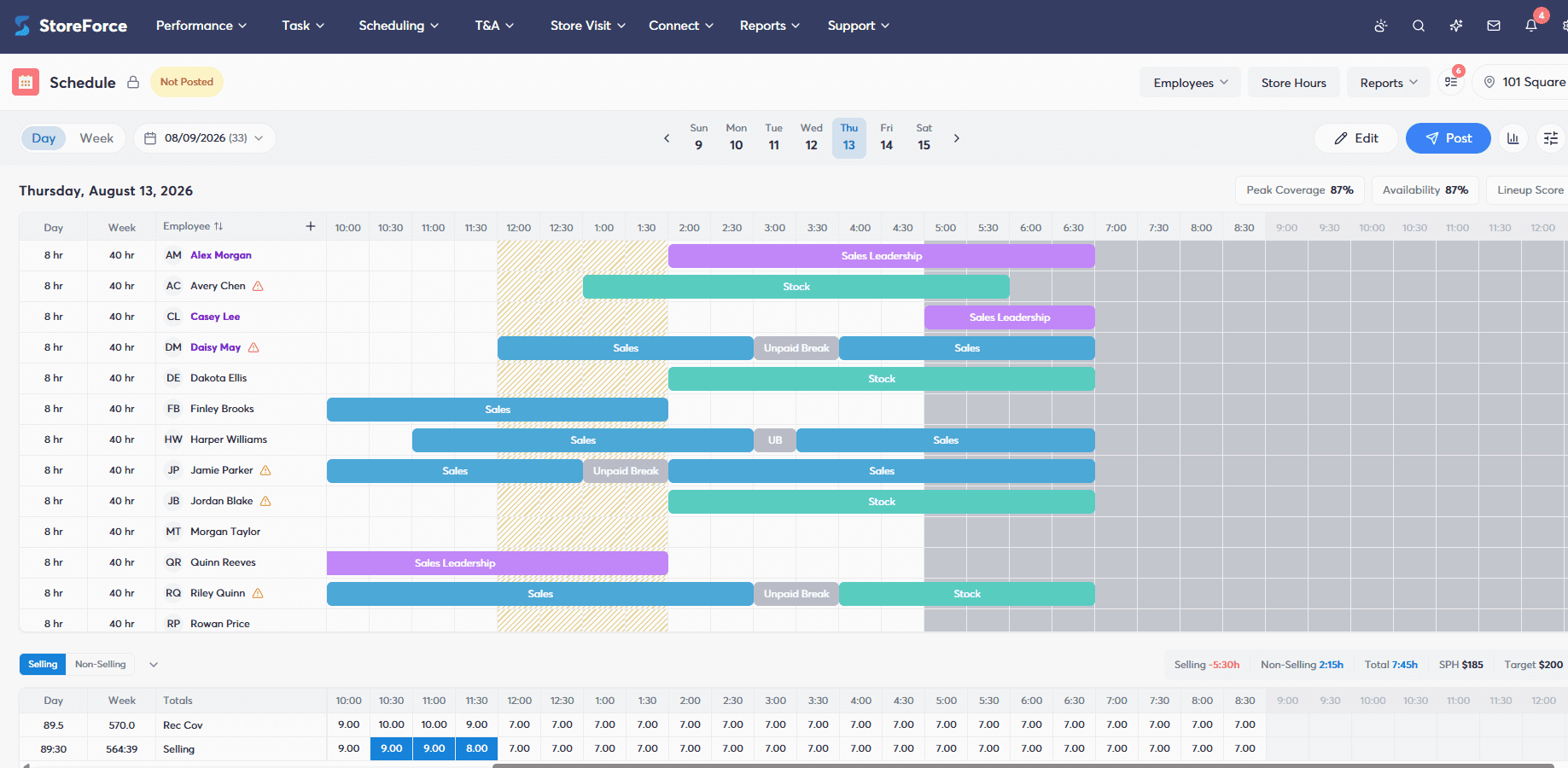The image size is (1568, 768).
Task: Click the pink Schedule calendar icon
Action: tap(26, 82)
